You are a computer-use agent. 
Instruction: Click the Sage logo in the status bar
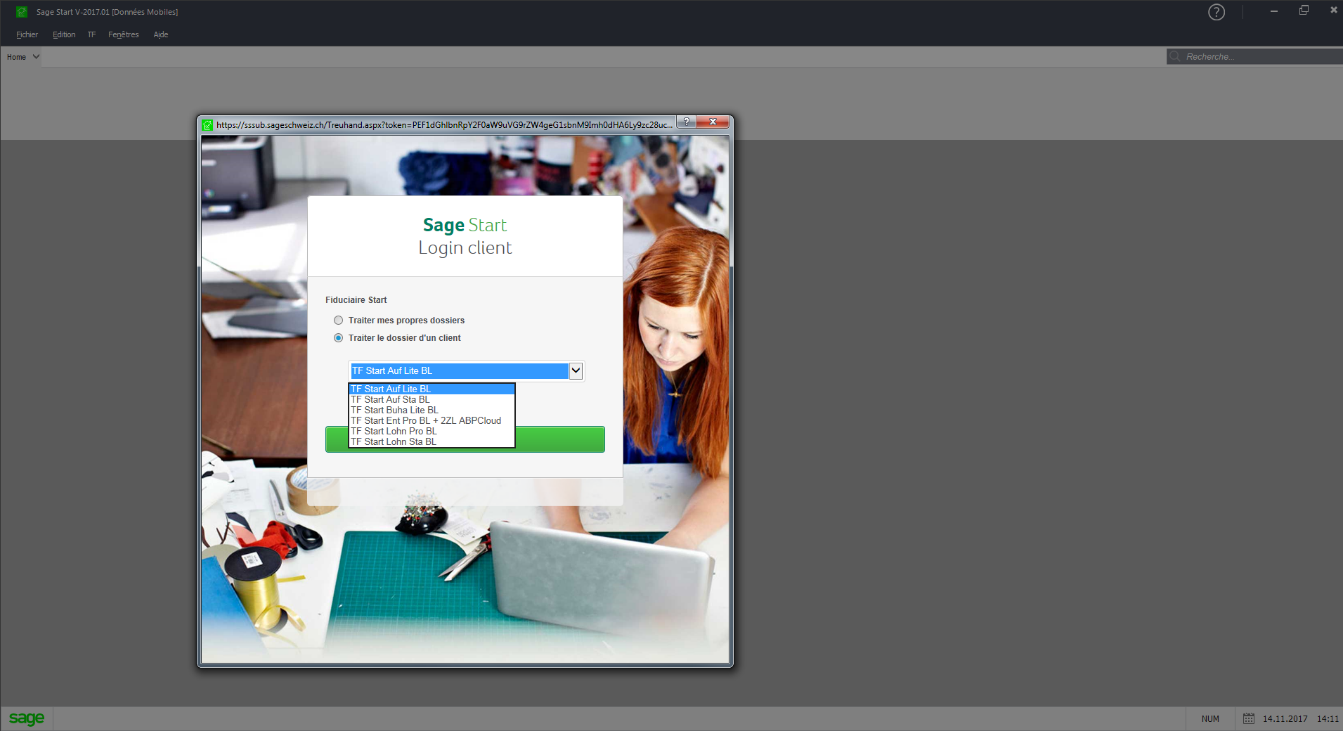(27, 719)
